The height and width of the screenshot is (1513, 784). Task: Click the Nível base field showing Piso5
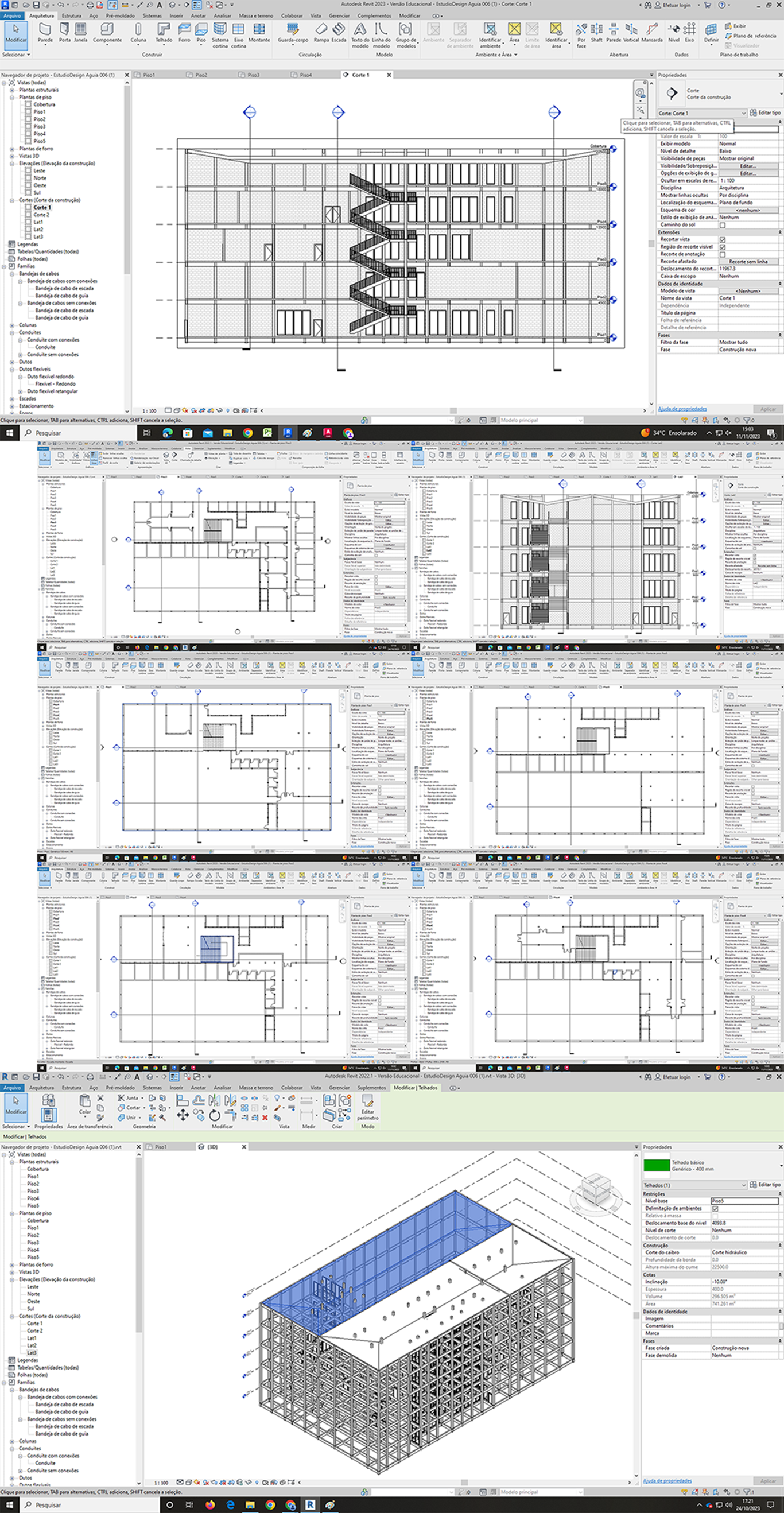(744, 1201)
